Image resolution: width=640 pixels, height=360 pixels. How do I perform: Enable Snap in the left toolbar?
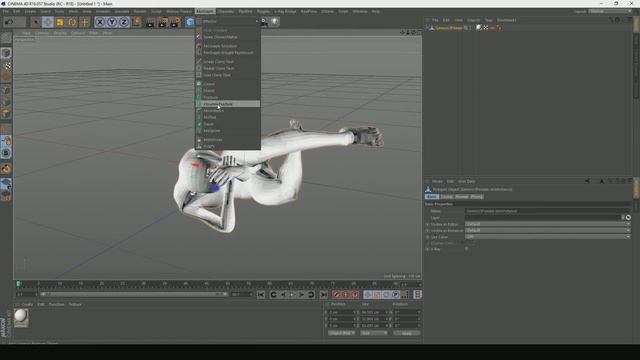6,169
